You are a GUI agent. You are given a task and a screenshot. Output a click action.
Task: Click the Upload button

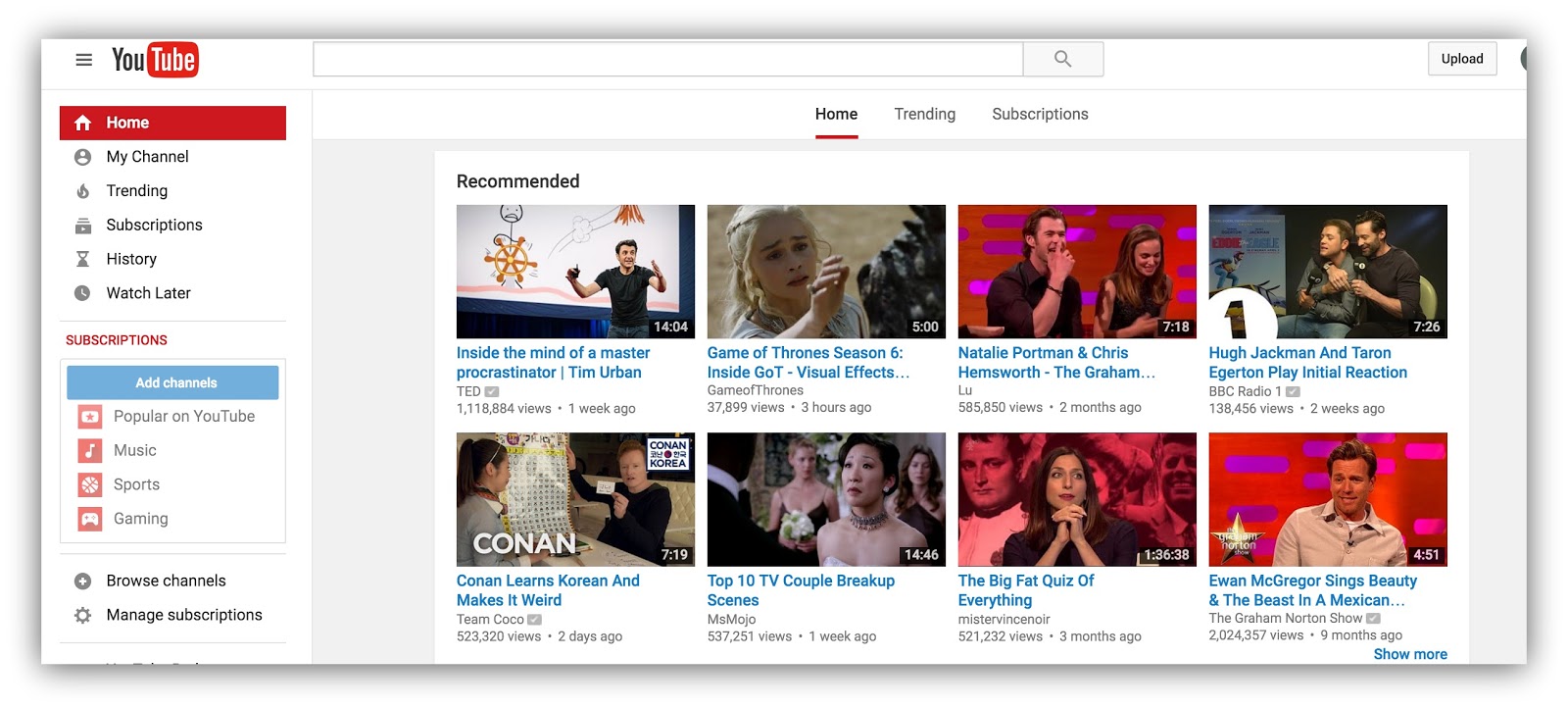pos(1462,59)
